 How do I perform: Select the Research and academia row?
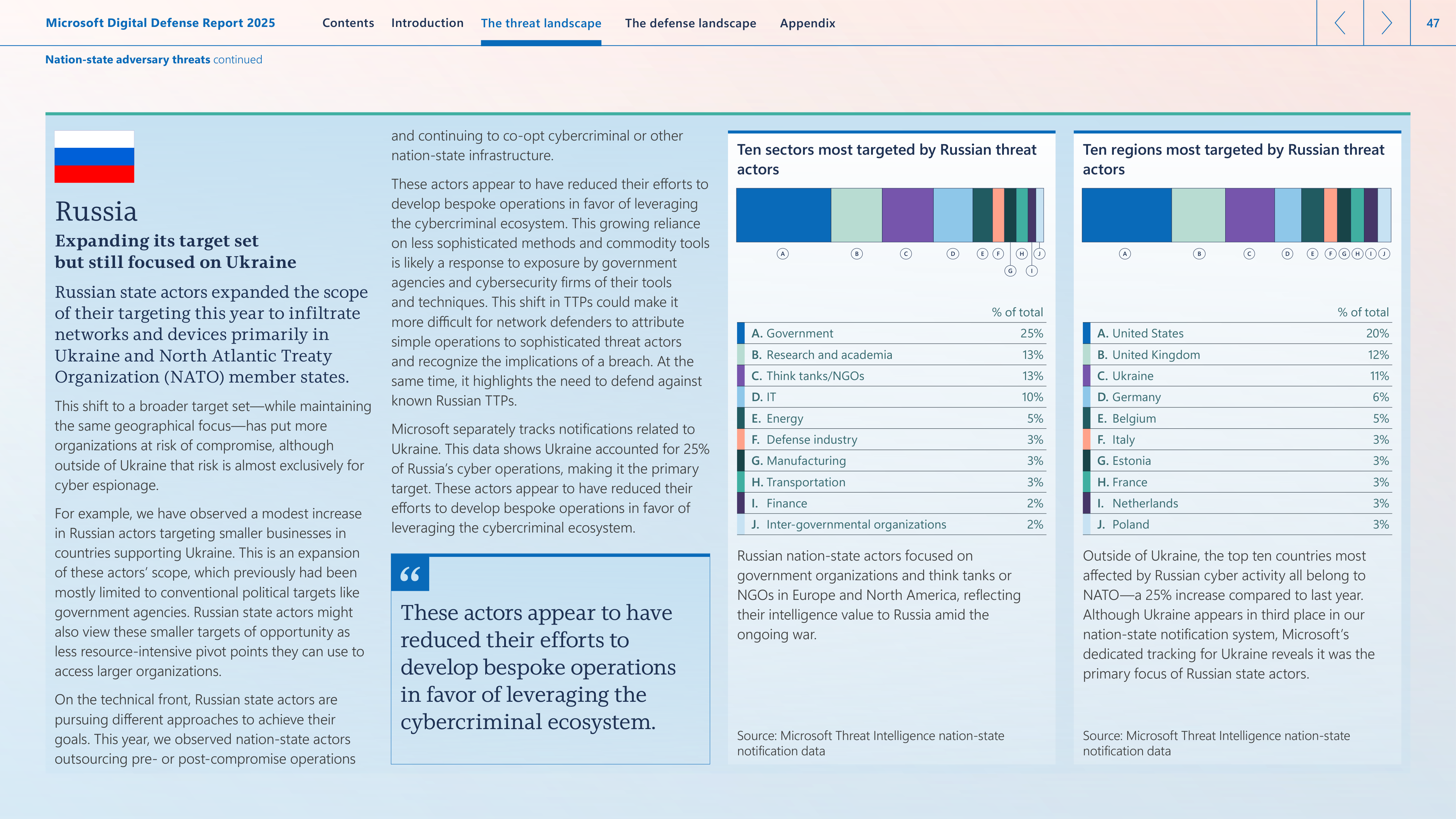tap(891, 355)
